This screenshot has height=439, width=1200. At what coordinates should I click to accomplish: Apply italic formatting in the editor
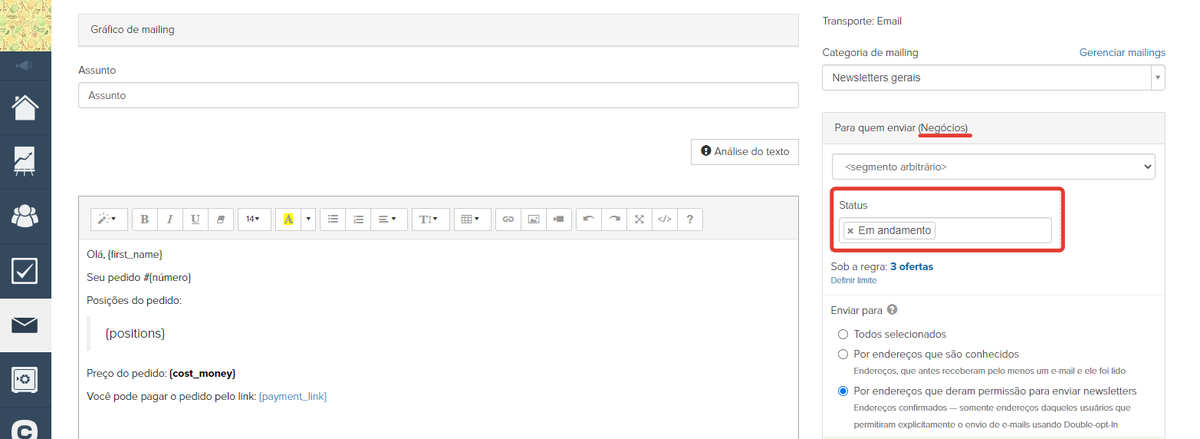[x=170, y=218]
